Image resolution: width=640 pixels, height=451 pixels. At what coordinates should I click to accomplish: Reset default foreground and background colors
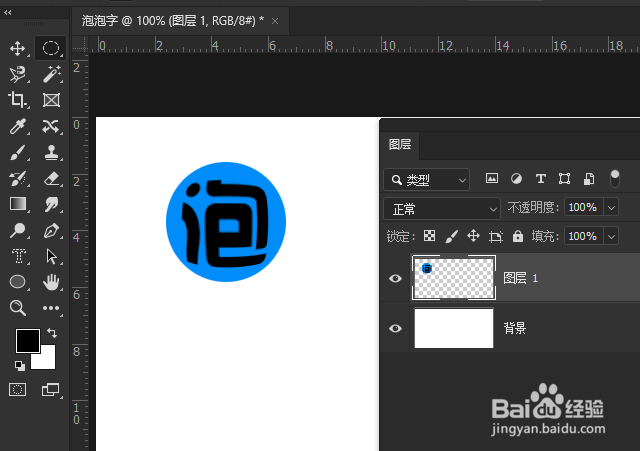click(x=20, y=365)
